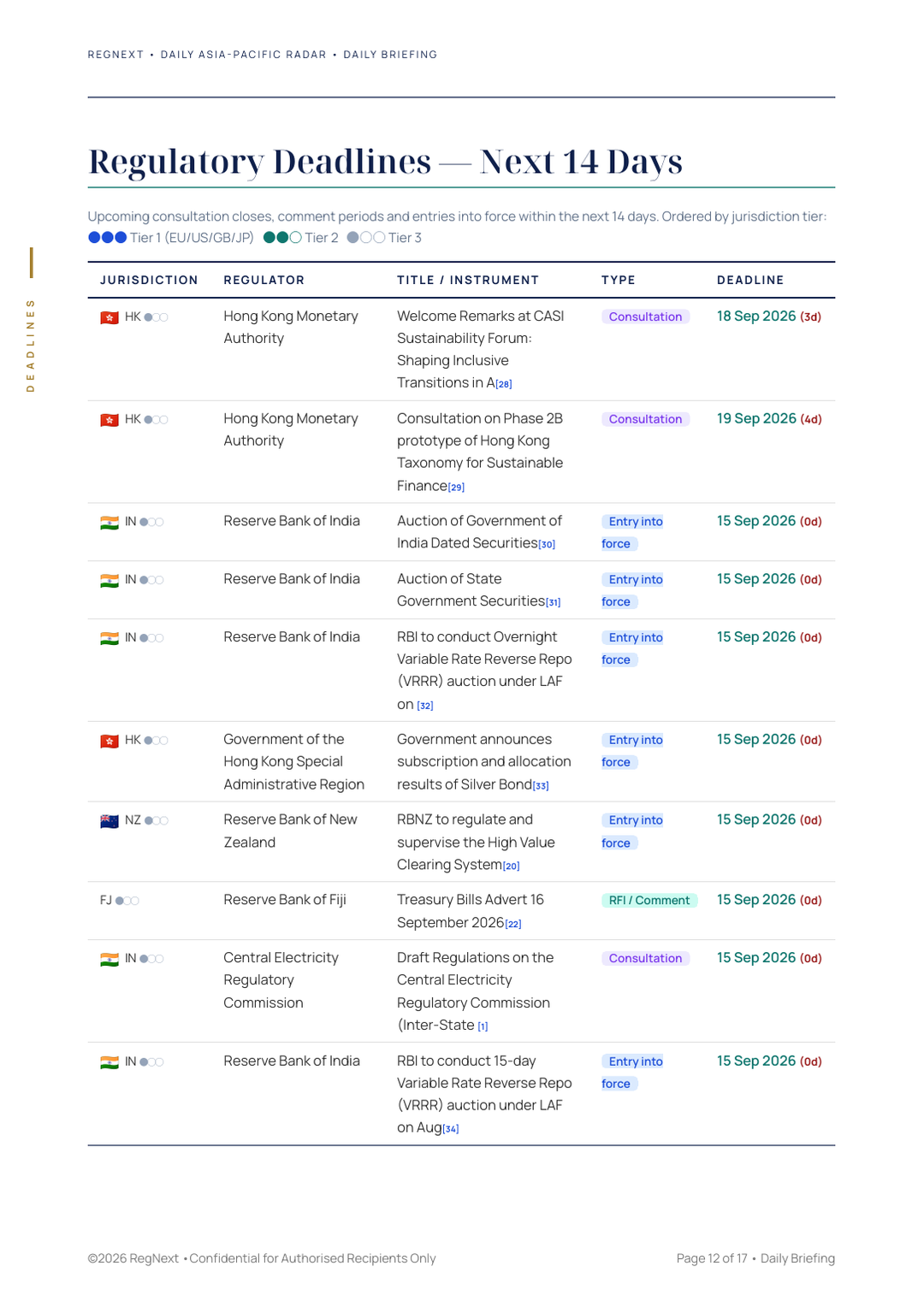Click Reserve Bank of New Zealand regulator name
The image size is (924, 1307).
pos(291,831)
